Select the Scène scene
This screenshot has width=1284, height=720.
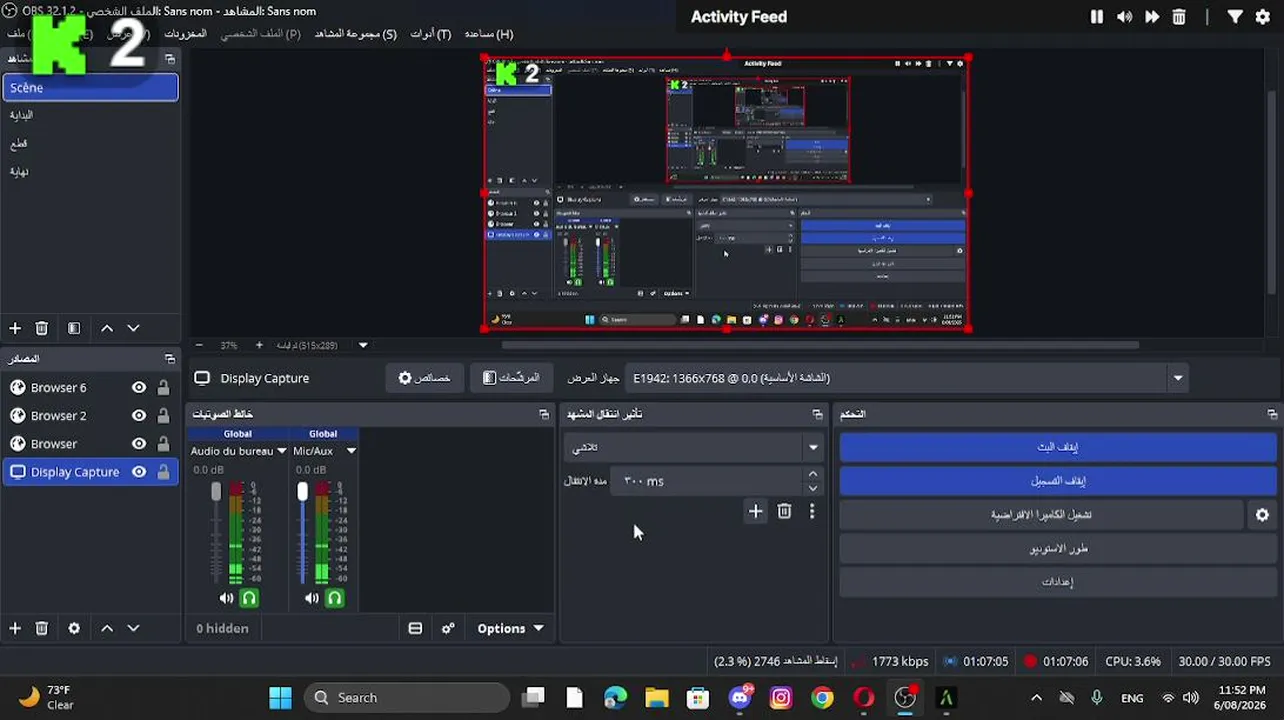tap(90, 87)
